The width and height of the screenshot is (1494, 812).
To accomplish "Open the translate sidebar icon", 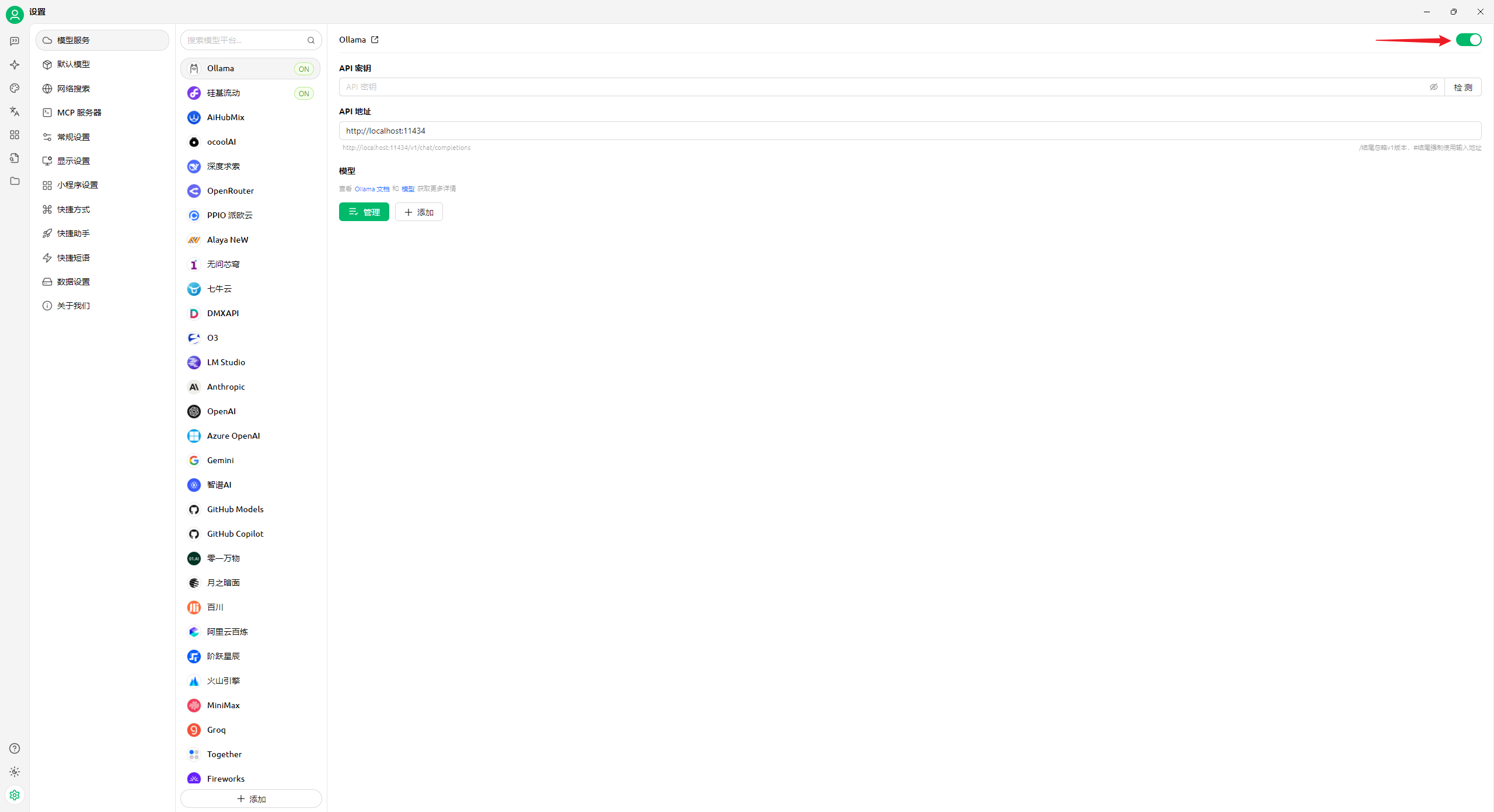I will [15, 111].
